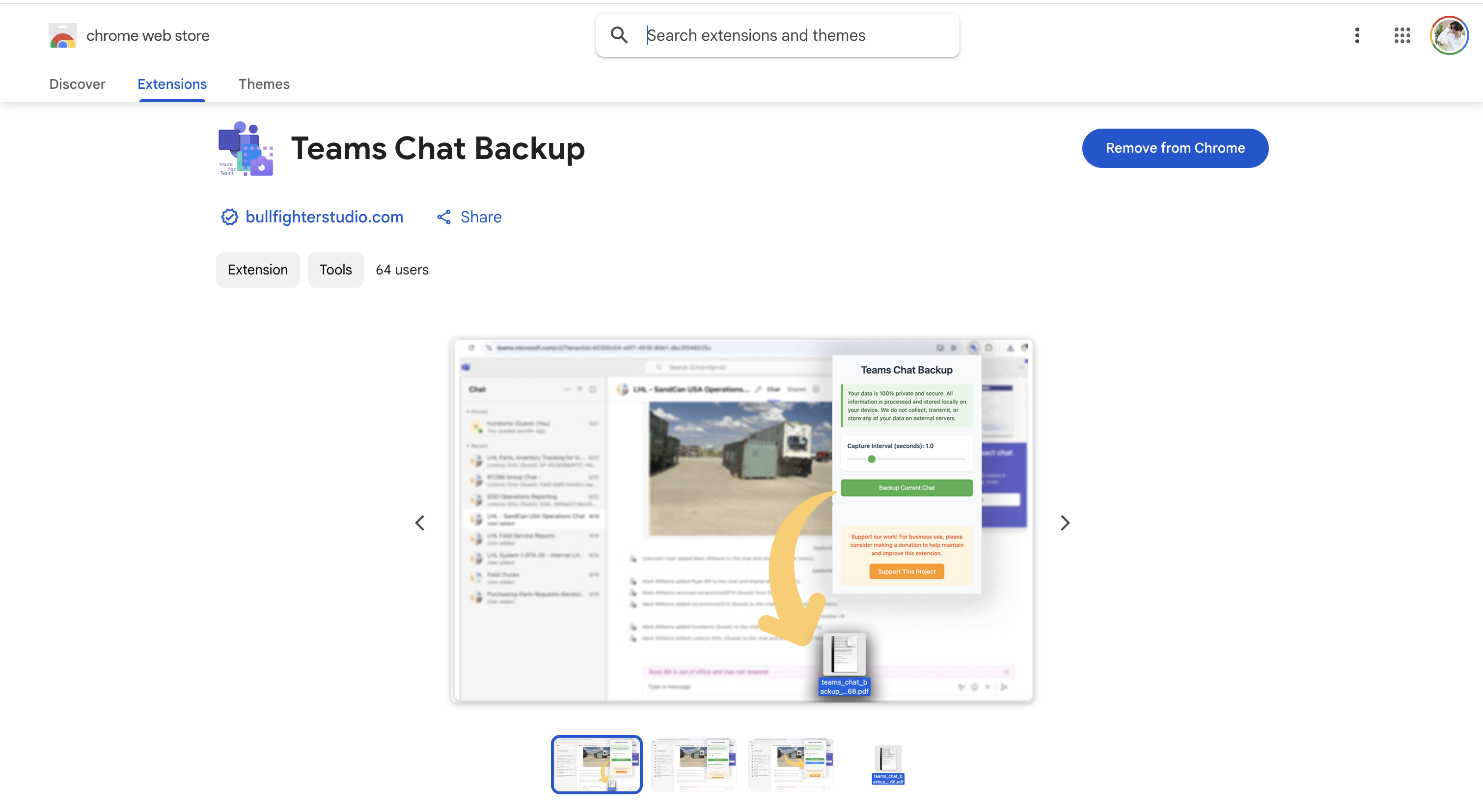Viewport: 1483px width, 812px height.
Task: Advance the screenshot carousel with right arrow
Action: [1065, 522]
